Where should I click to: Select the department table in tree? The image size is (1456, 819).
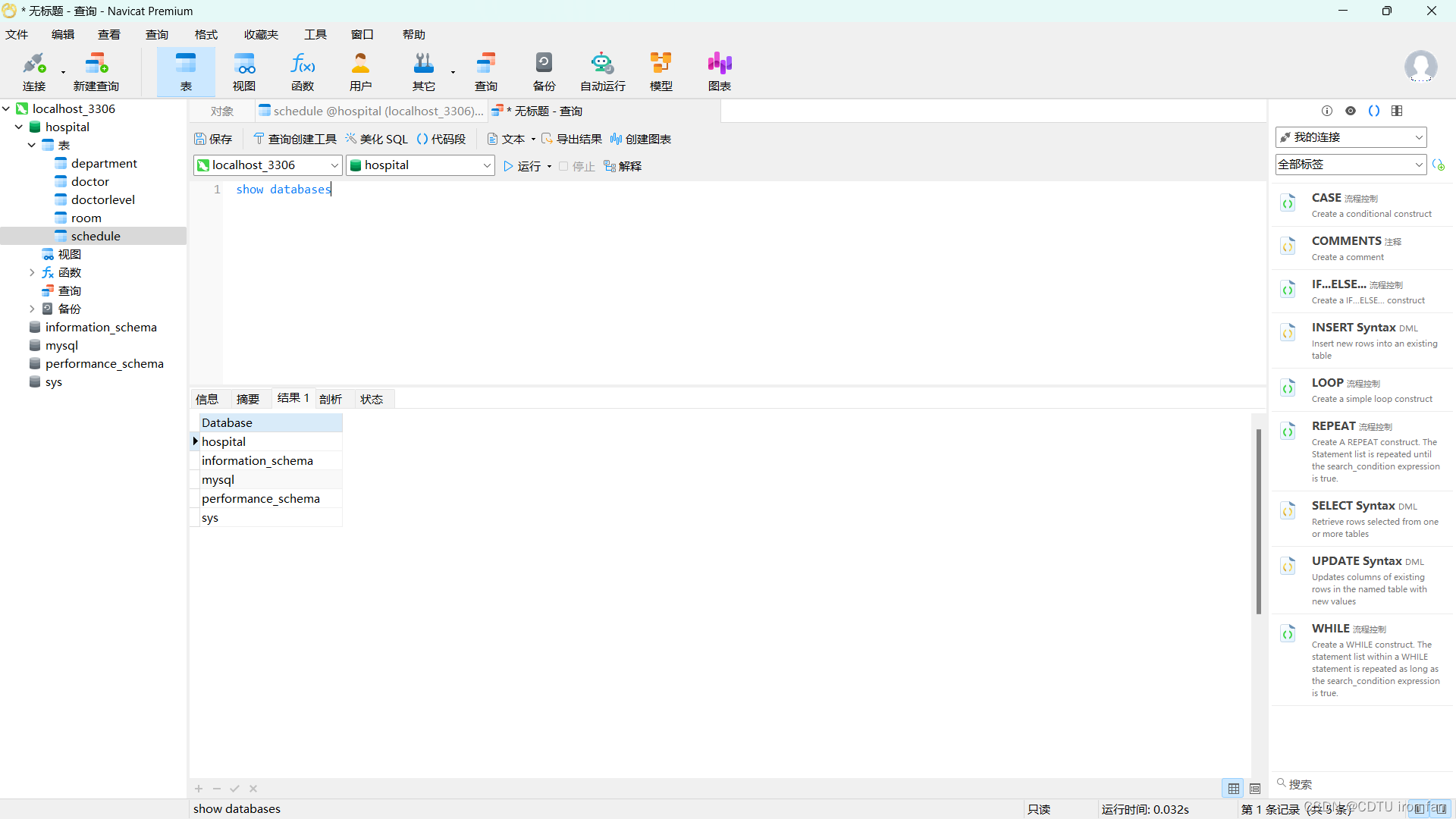(104, 163)
